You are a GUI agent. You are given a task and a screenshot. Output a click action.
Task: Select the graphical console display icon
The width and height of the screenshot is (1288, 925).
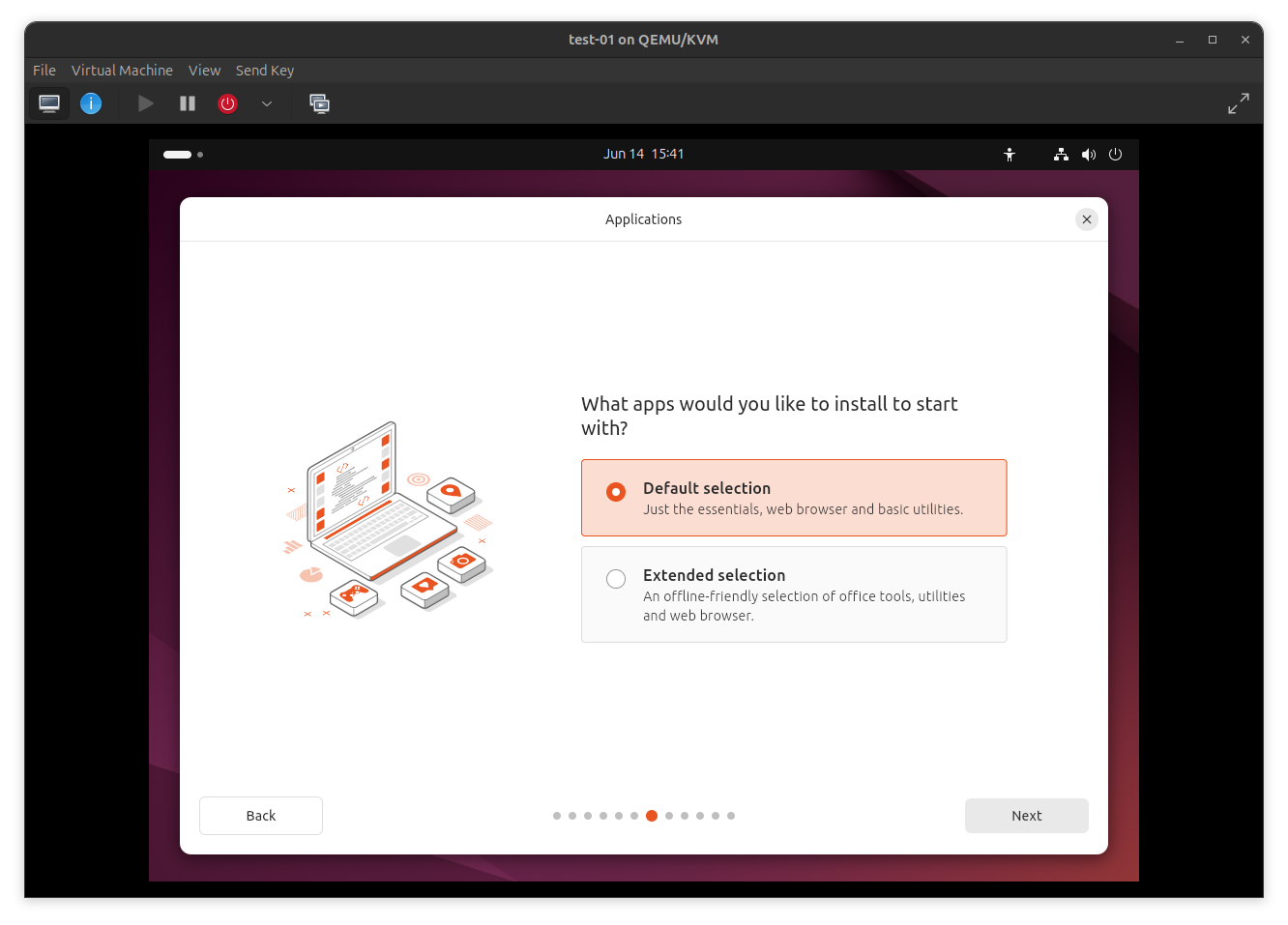(x=48, y=103)
